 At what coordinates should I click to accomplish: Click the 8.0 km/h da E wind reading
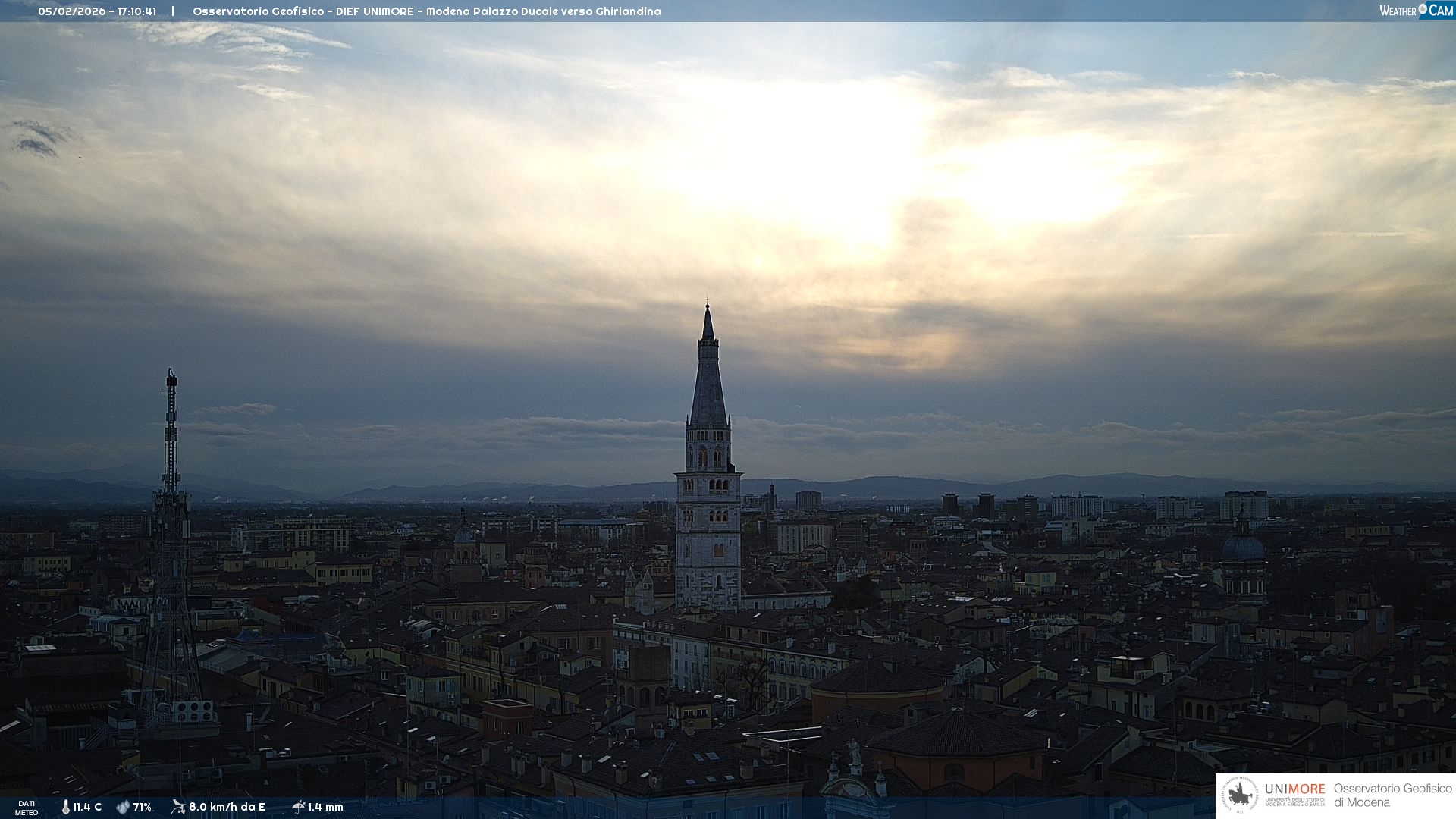click(x=227, y=807)
